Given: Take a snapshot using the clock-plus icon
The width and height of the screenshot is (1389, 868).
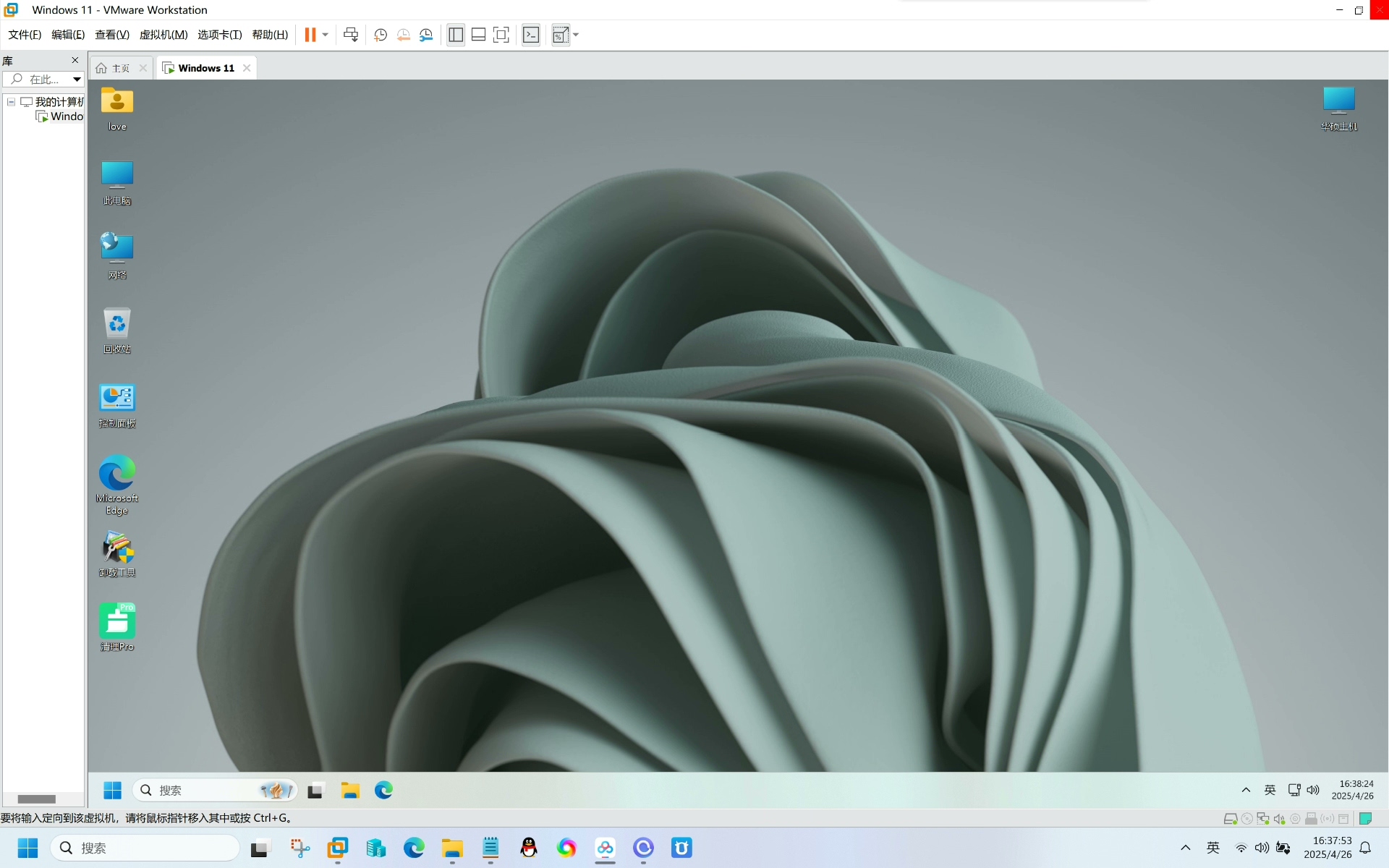Looking at the screenshot, I should click(381, 35).
